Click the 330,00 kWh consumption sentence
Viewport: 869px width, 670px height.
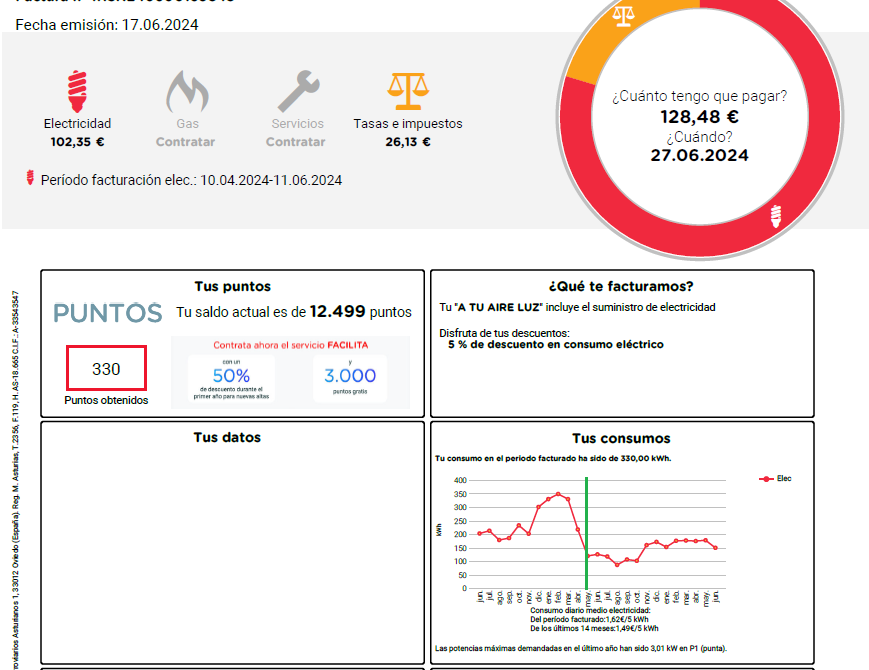553,458
